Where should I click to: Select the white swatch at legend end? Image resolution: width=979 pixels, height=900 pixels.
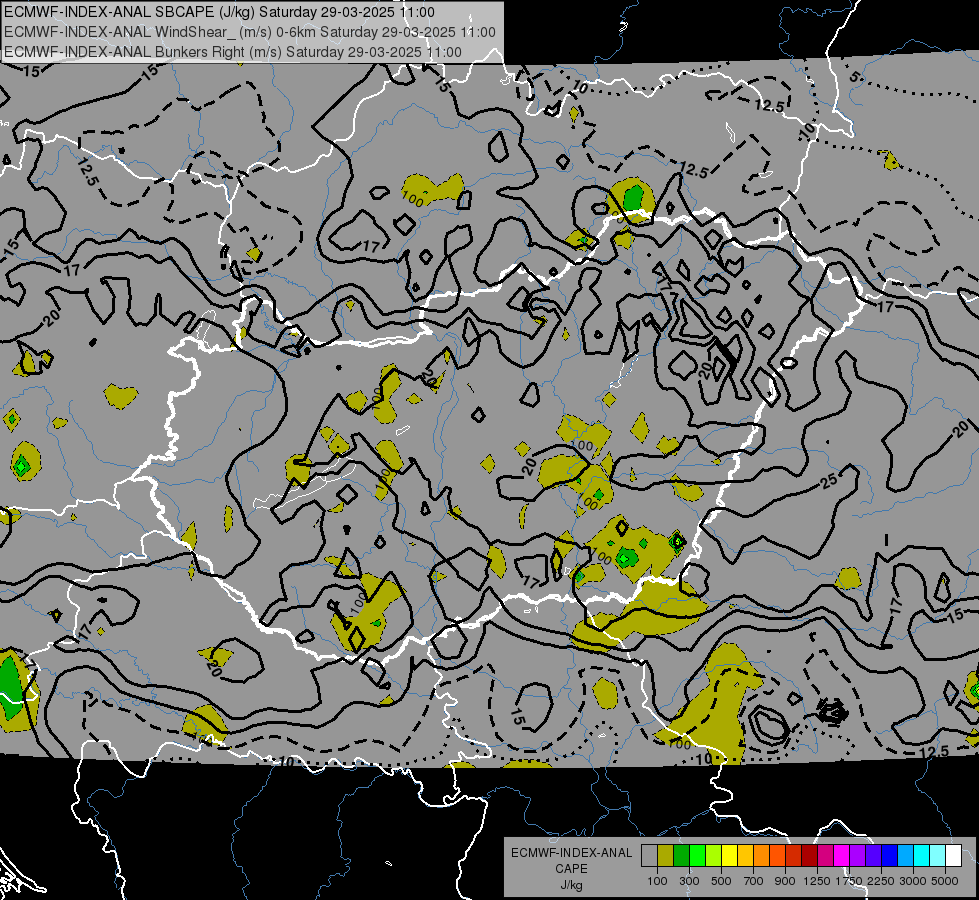point(953,856)
